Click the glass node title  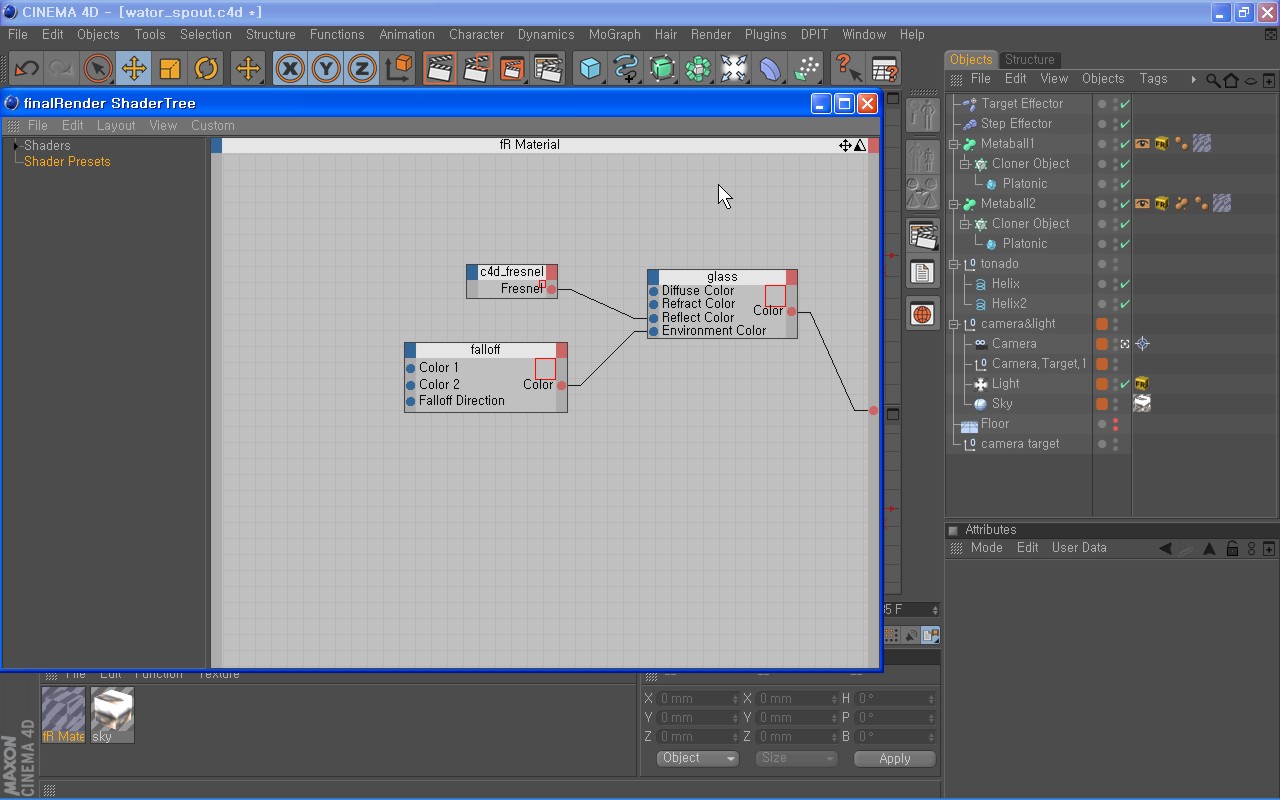(722, 277)
